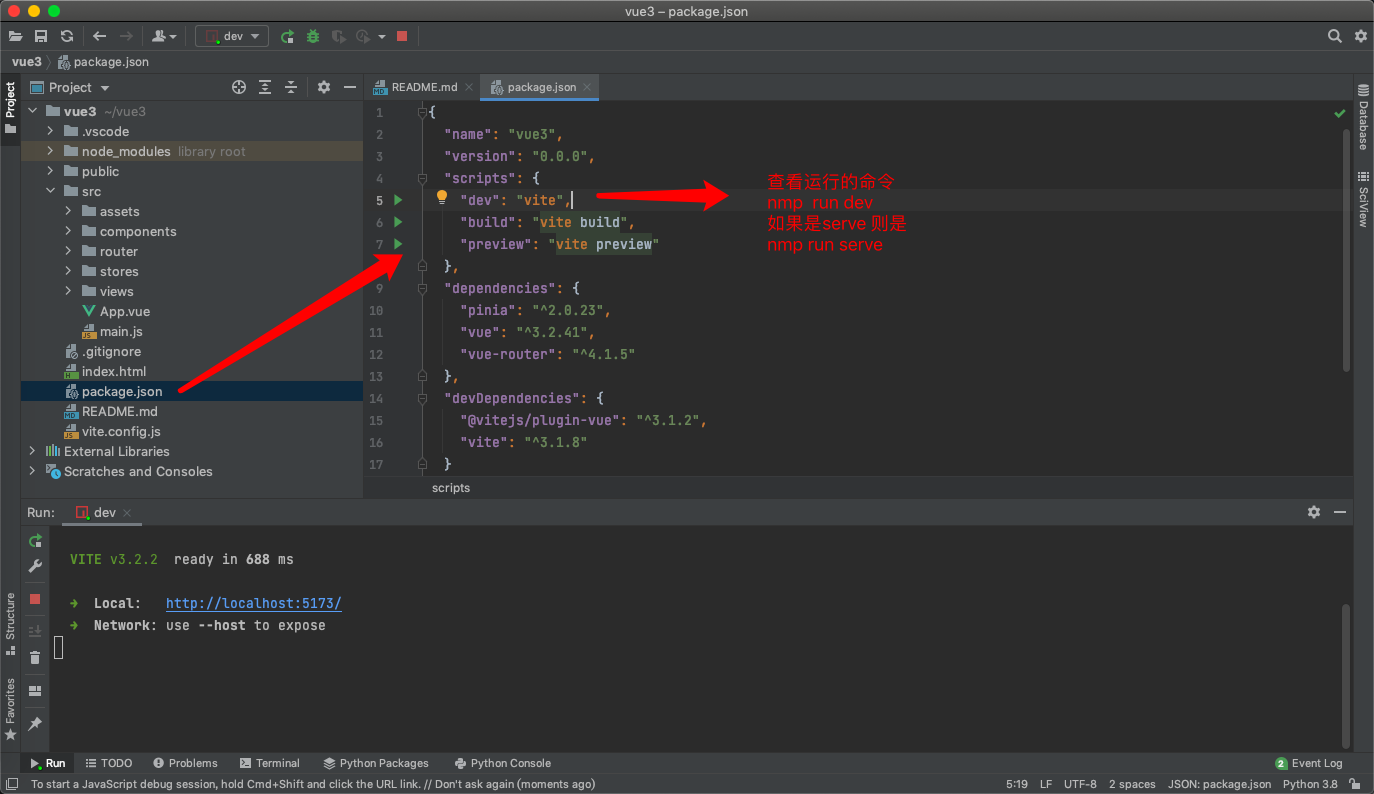The width and height of the screenshot is (1374, 794).
Task: Collapse the vue3 root folder
Action: pos(33,112)
